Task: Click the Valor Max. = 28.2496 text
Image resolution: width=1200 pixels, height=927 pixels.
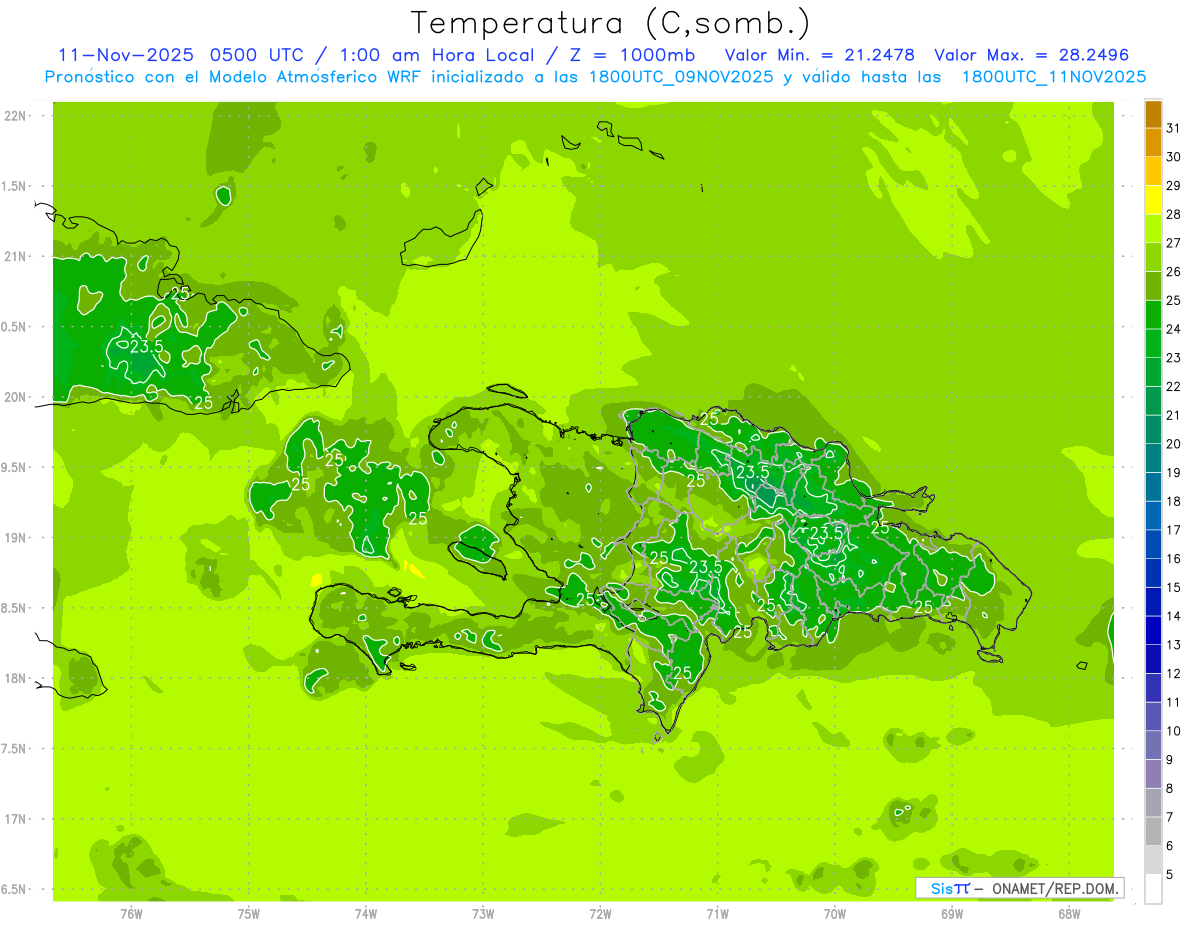Action: (x=1031, y=55)
